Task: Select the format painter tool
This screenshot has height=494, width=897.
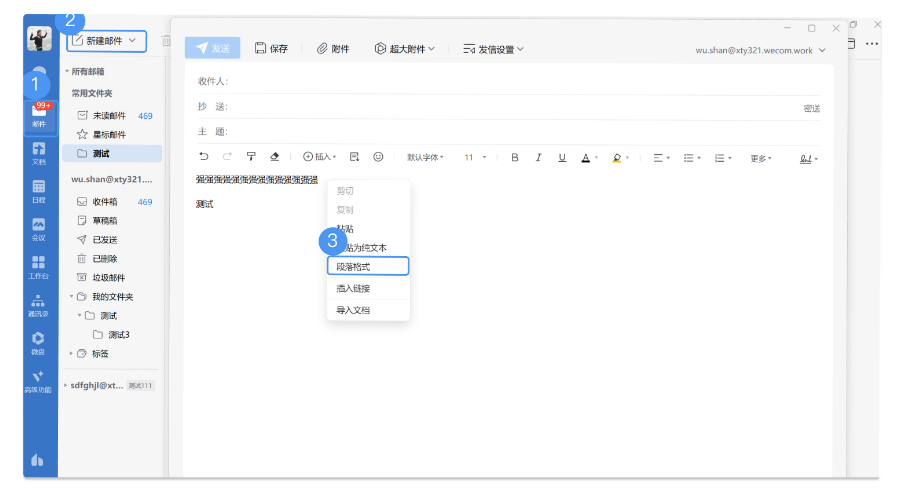Action: point(251,157)
